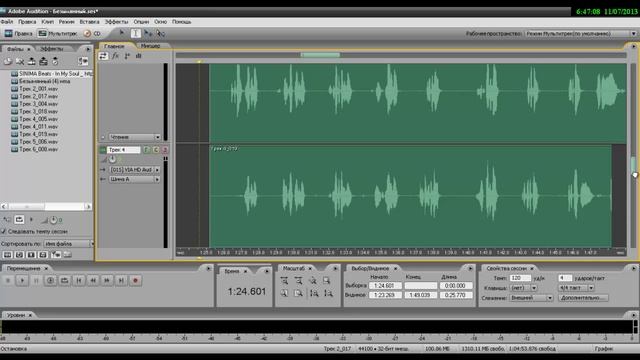This screenshot has width=640, height=360.
Task: Click Zoom Out Horizontally icon
Action: click(298, 281)
